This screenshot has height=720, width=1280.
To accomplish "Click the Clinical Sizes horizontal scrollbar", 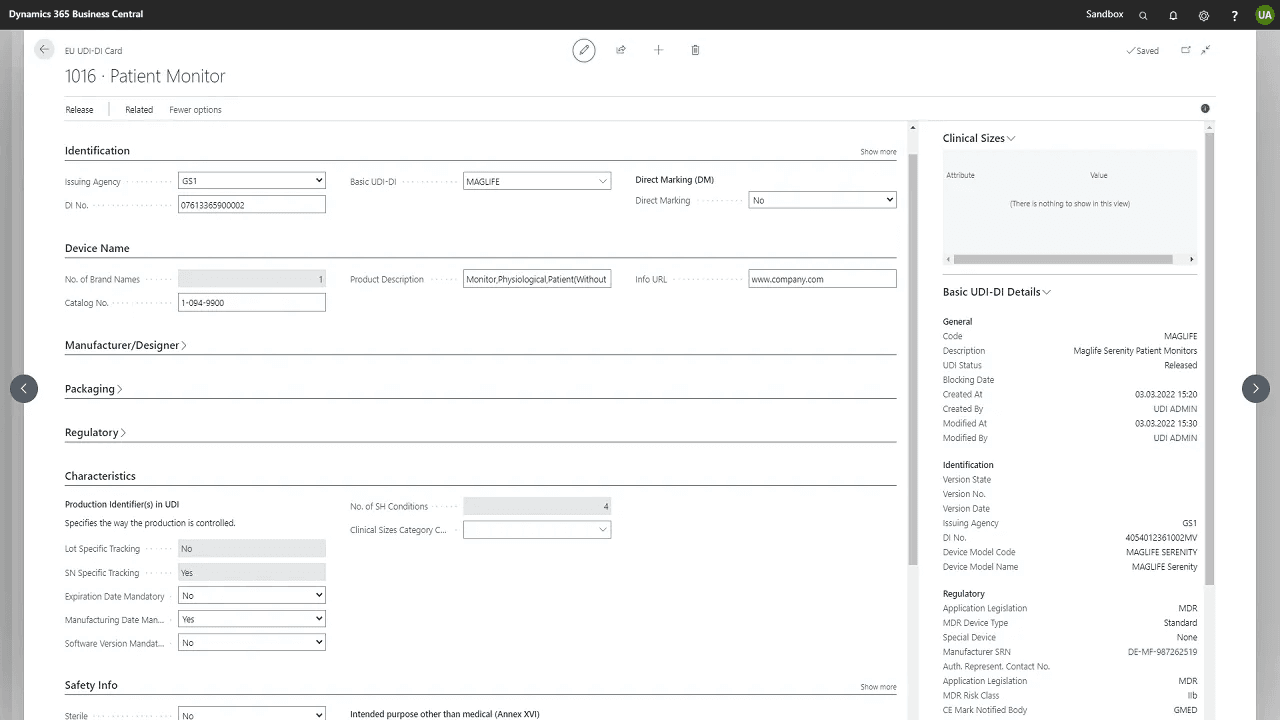I will coord(1063,259).
